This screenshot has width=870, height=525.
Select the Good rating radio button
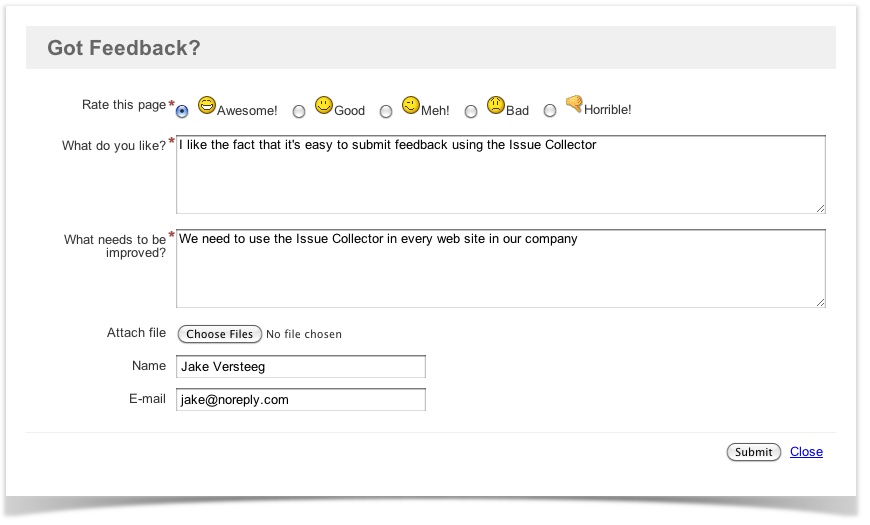click(x=299, y=111)
